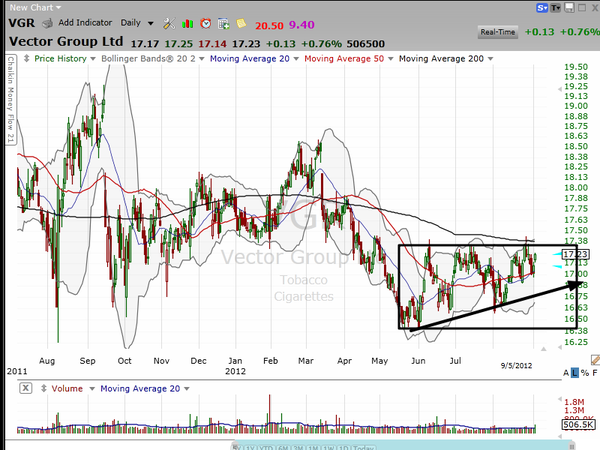
Task: Open the gray T dropdown icon
Action: coord(555,8)
